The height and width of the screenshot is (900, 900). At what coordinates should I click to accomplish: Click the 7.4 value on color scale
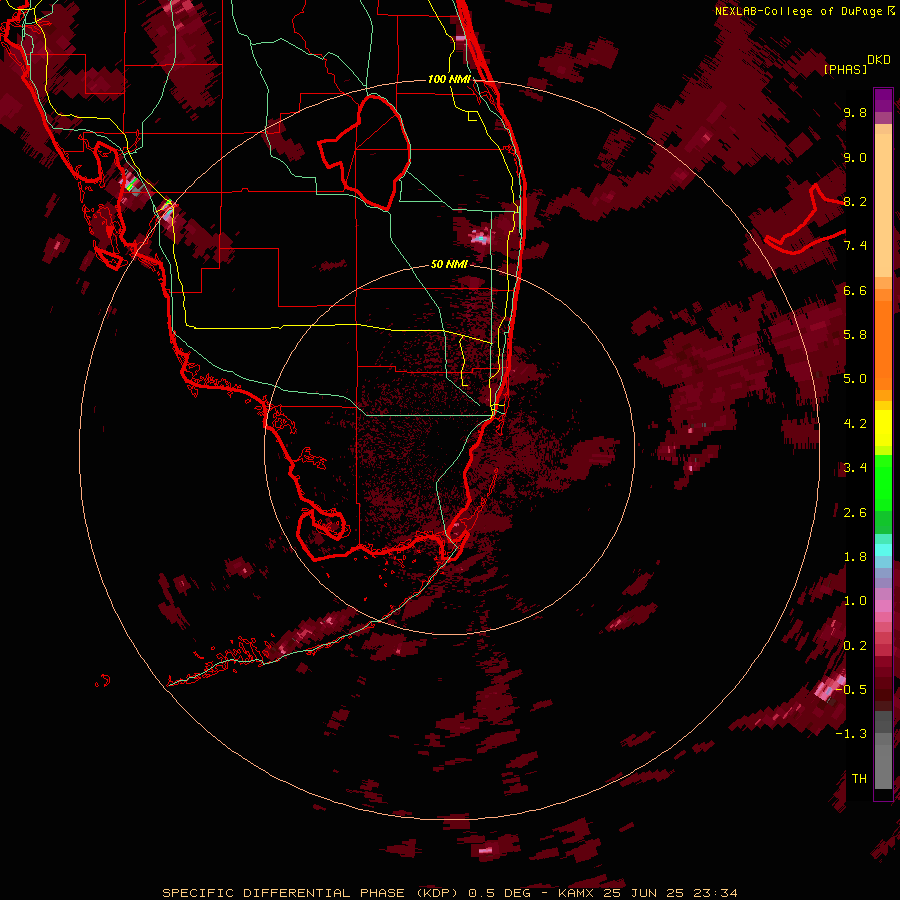[x=855, y=246]
